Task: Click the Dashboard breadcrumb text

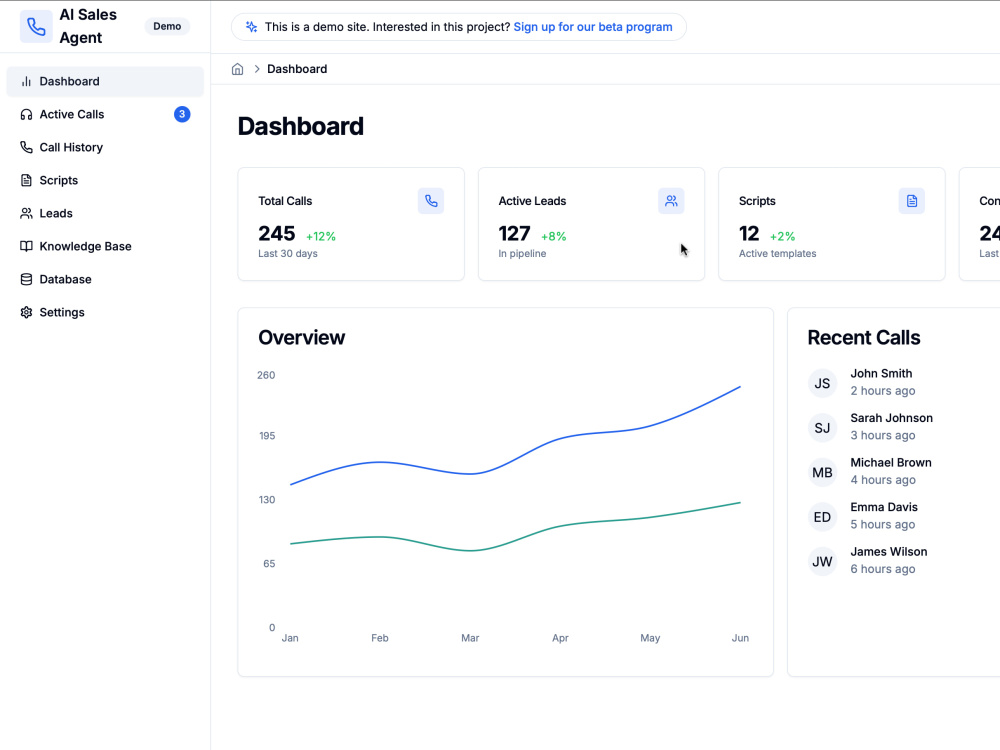Action: (x=297, y=69)
